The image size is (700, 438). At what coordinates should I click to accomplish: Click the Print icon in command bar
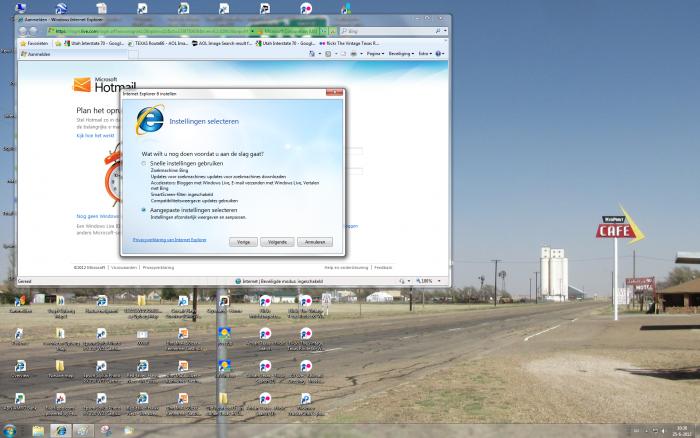(354, 54)
